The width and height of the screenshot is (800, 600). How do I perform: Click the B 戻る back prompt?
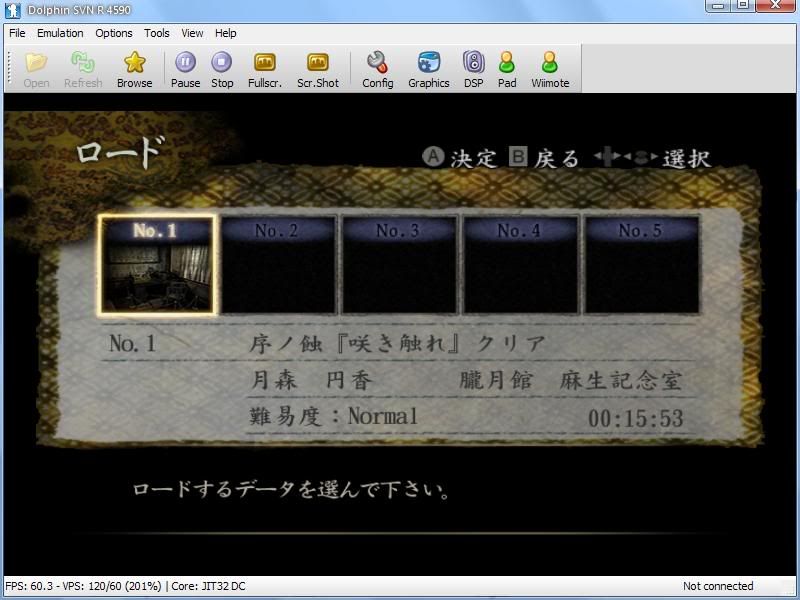544,158
